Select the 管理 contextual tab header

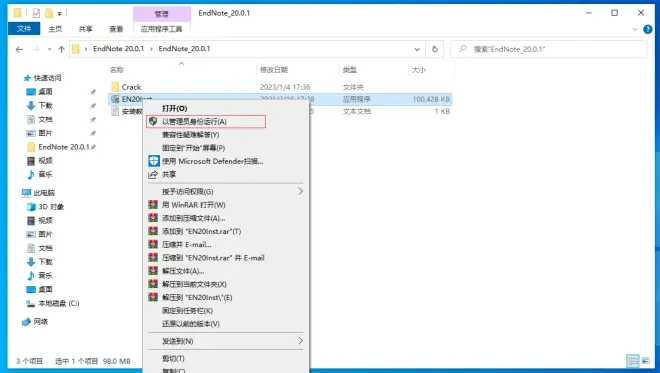162,14
